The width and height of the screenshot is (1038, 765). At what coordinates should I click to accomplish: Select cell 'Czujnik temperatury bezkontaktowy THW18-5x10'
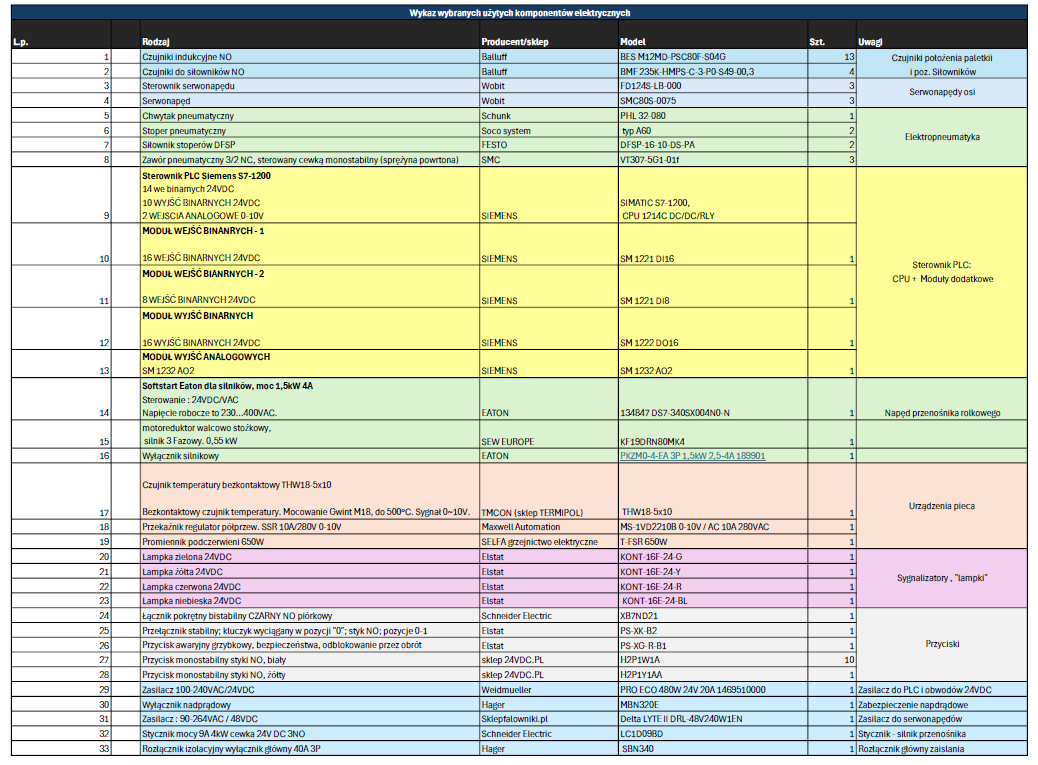click(236, 485)
